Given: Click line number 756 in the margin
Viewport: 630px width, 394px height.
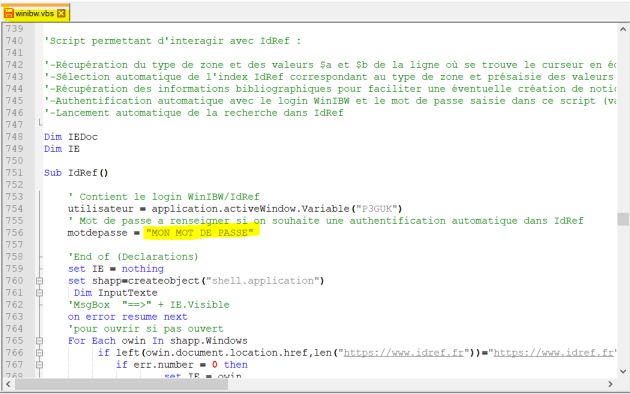Looking at the screenshot, I should tap(14, 233).
